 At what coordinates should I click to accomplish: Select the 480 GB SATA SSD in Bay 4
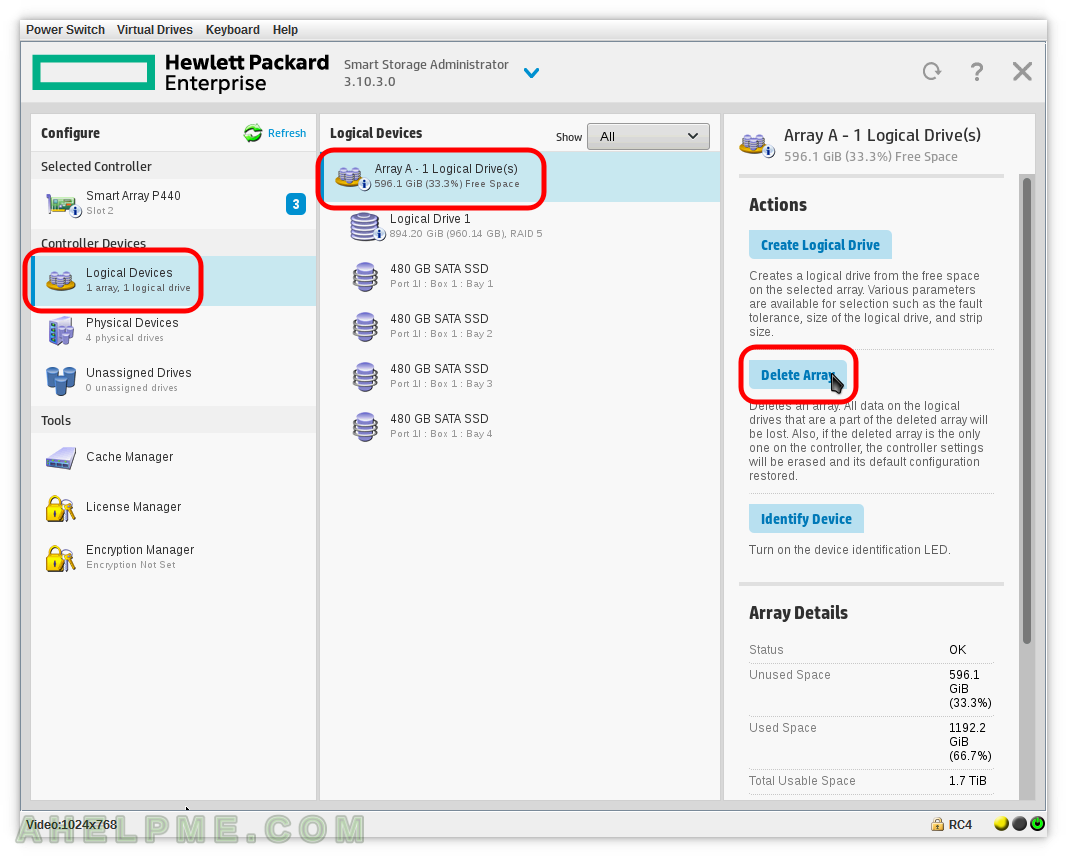[521, 426]
